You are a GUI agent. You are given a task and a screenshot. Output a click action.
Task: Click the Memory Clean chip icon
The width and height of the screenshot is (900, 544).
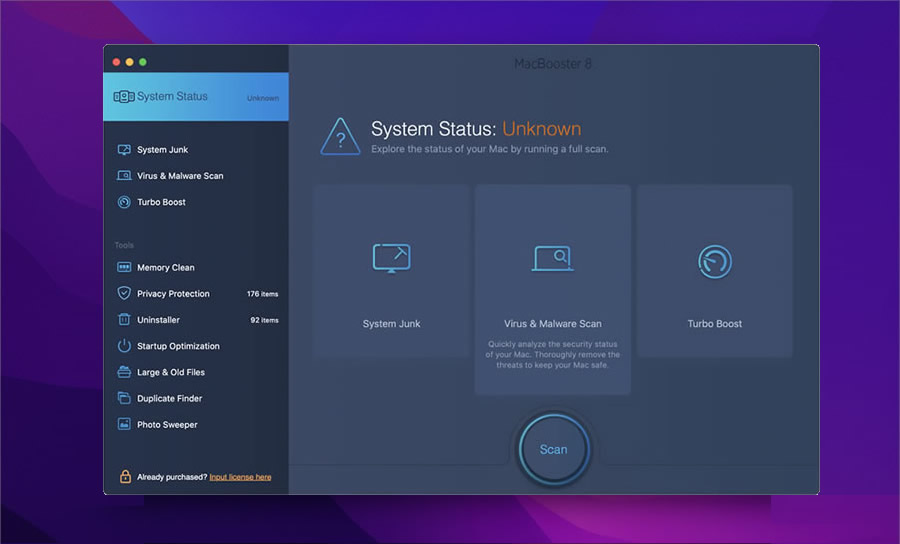[124, 267]
